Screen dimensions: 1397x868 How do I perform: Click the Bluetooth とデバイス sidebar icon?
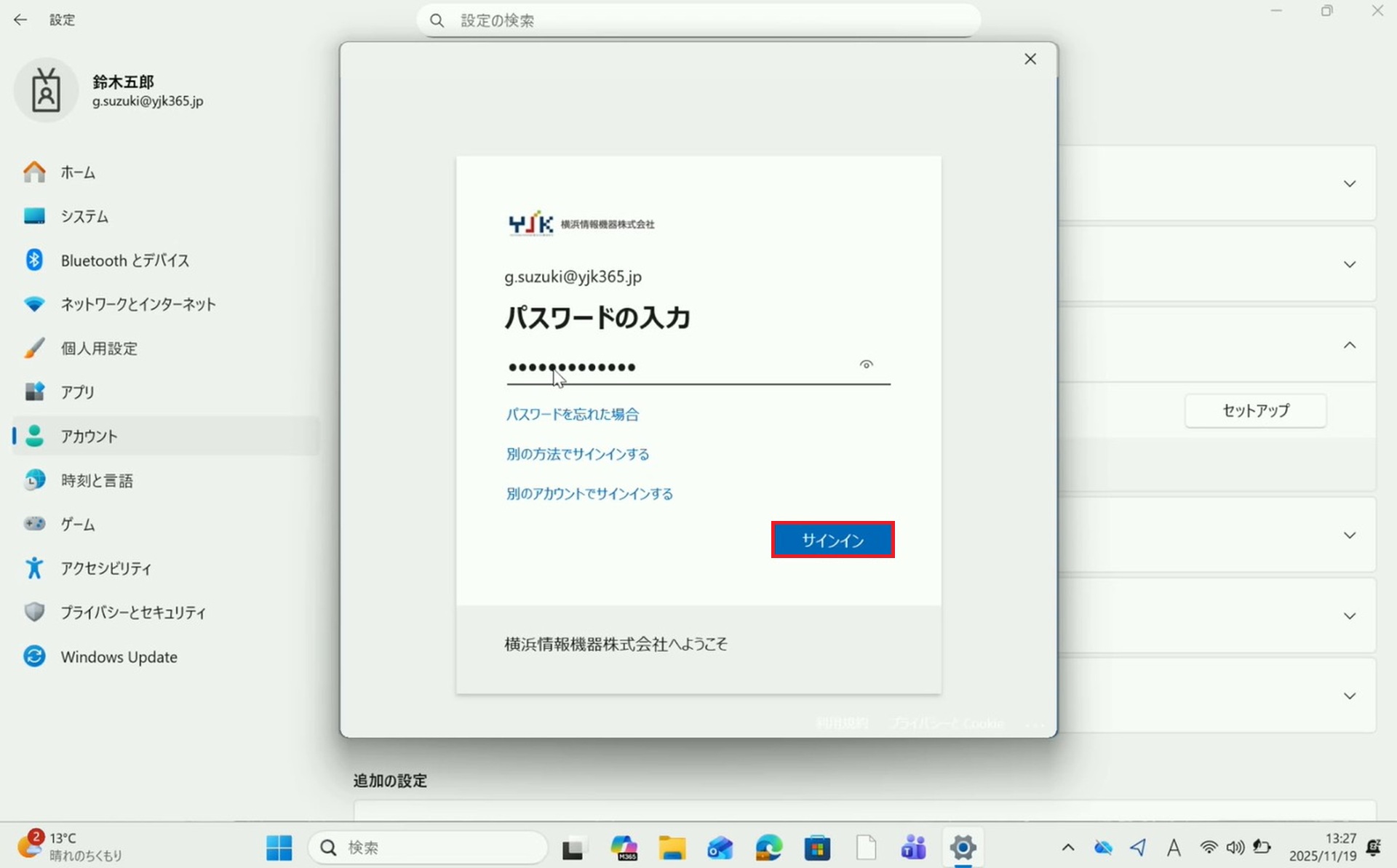tap(34, 260)
